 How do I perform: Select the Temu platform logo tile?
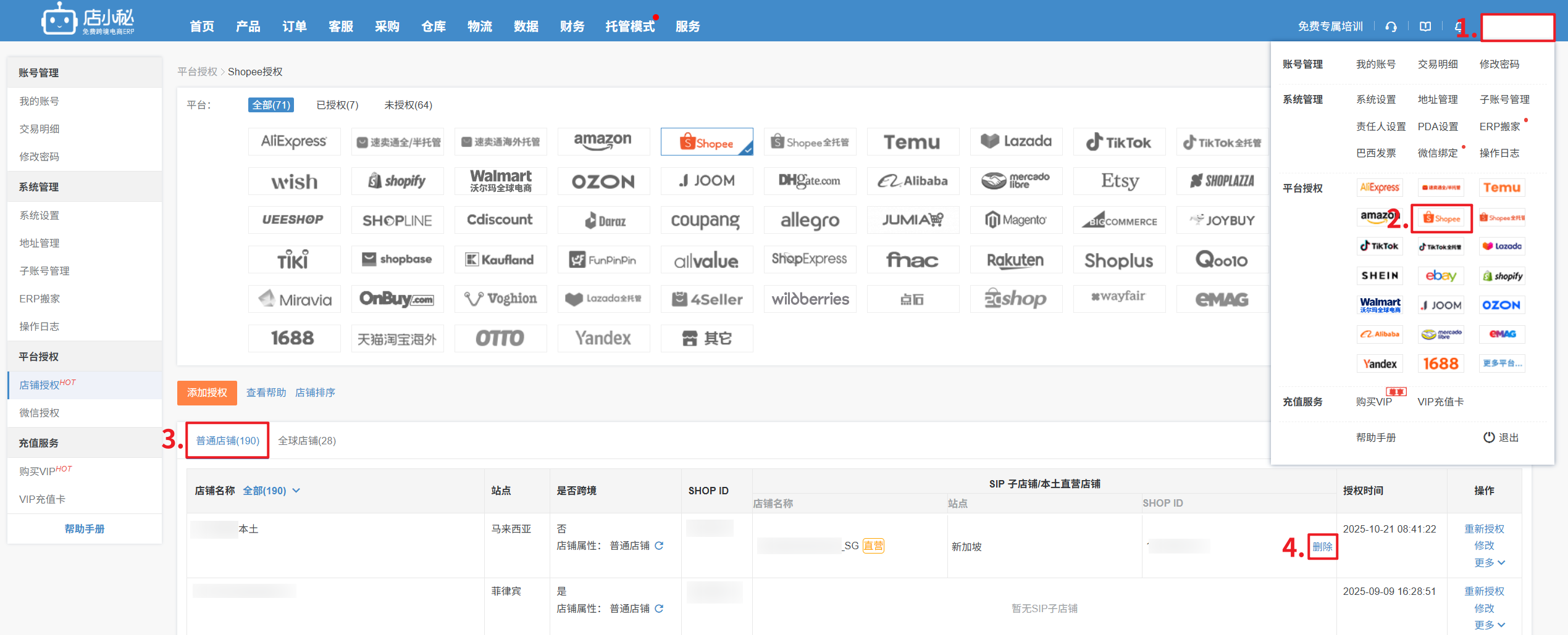click(912, 142)
